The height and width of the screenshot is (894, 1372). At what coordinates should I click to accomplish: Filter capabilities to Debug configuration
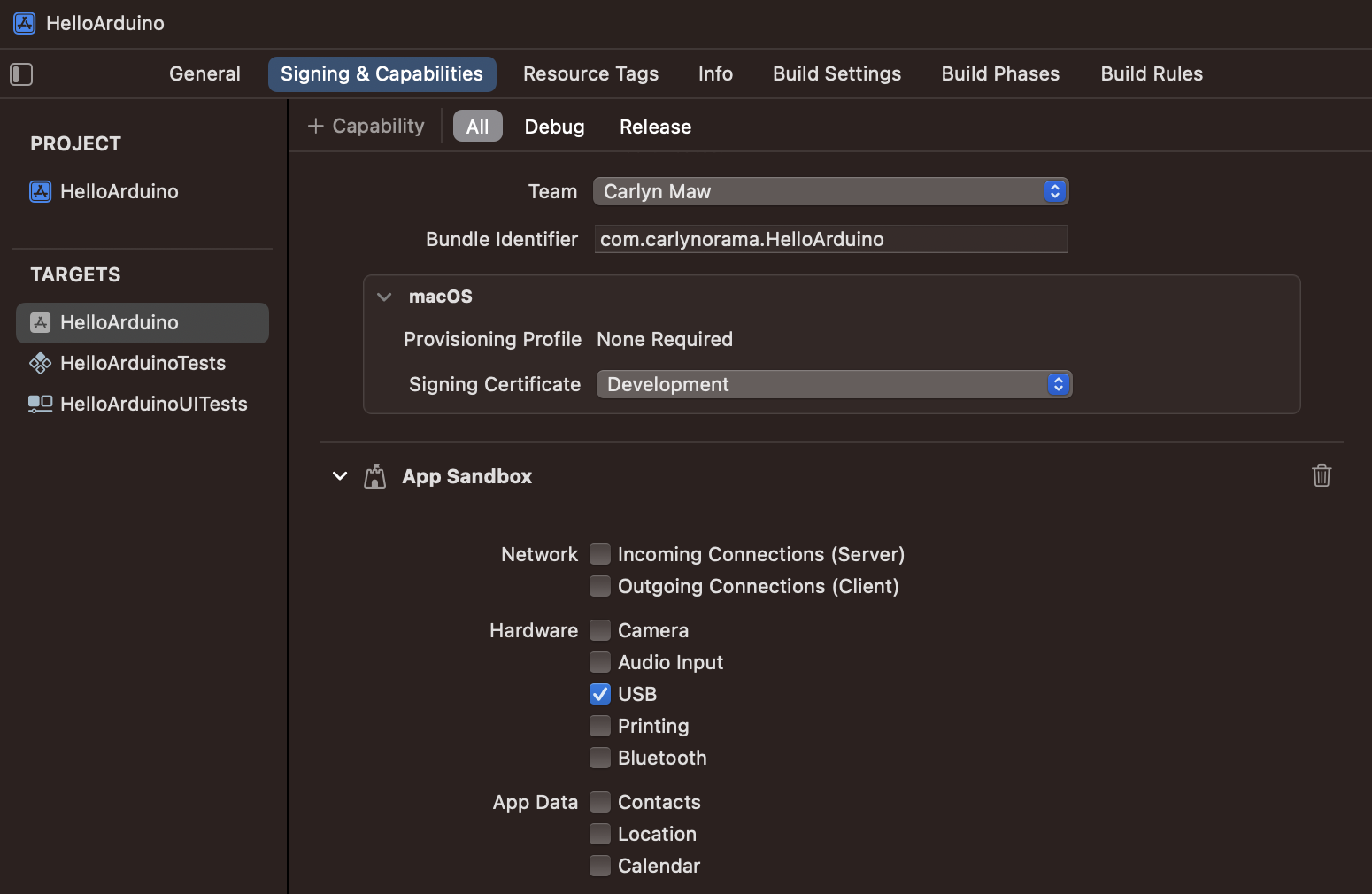[x=554, y=127]
